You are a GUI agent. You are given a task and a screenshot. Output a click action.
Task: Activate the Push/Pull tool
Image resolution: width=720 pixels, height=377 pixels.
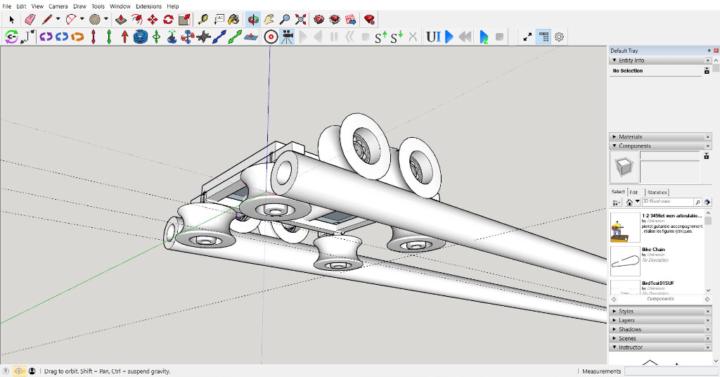(x=121, y=19)
